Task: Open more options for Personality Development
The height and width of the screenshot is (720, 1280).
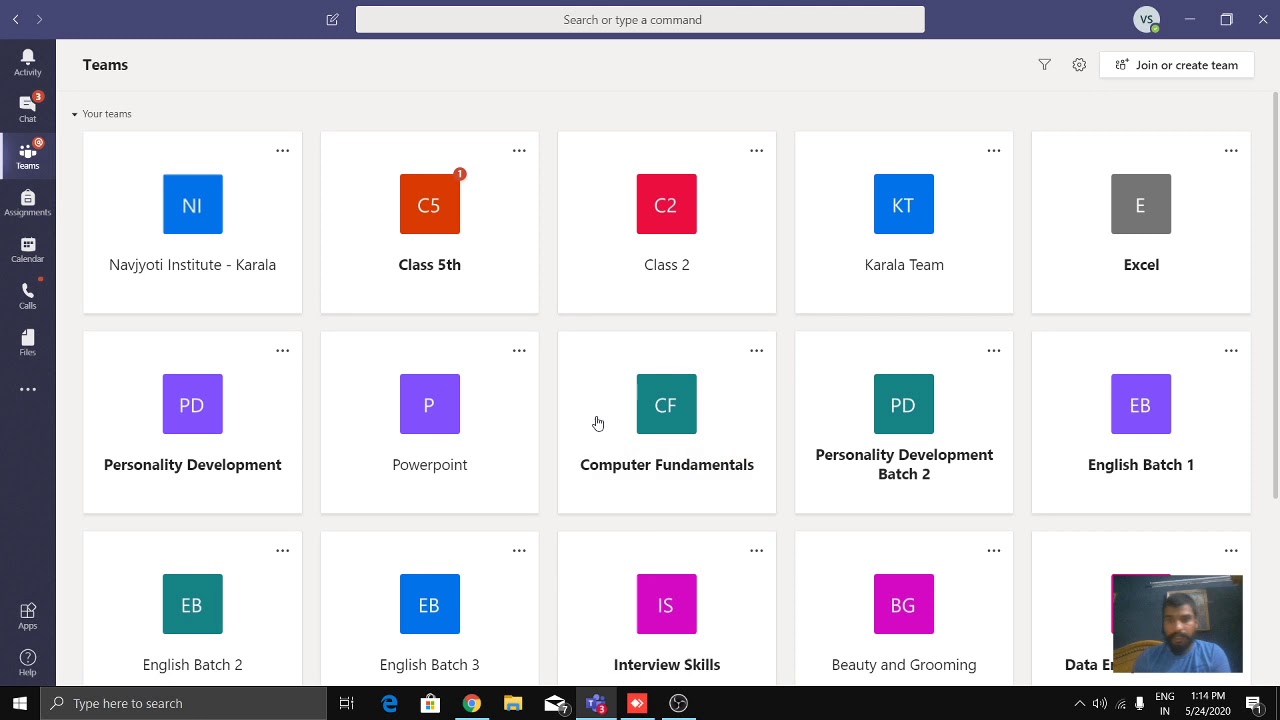Action: (282, 351)
